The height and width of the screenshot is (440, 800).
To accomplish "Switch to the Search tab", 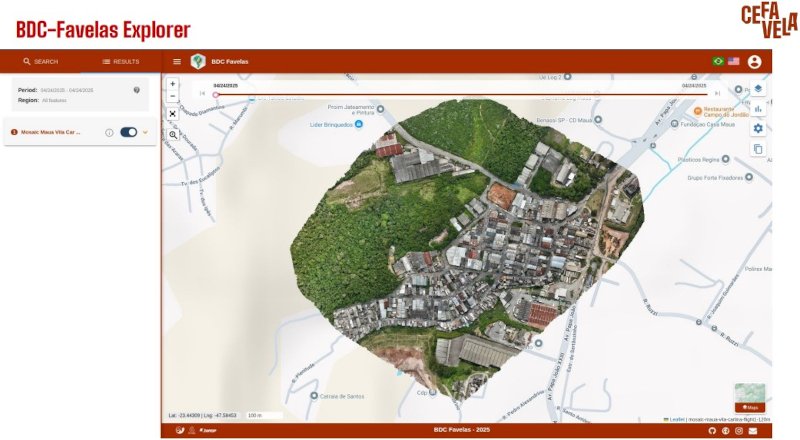I will (x=41, y=62).
